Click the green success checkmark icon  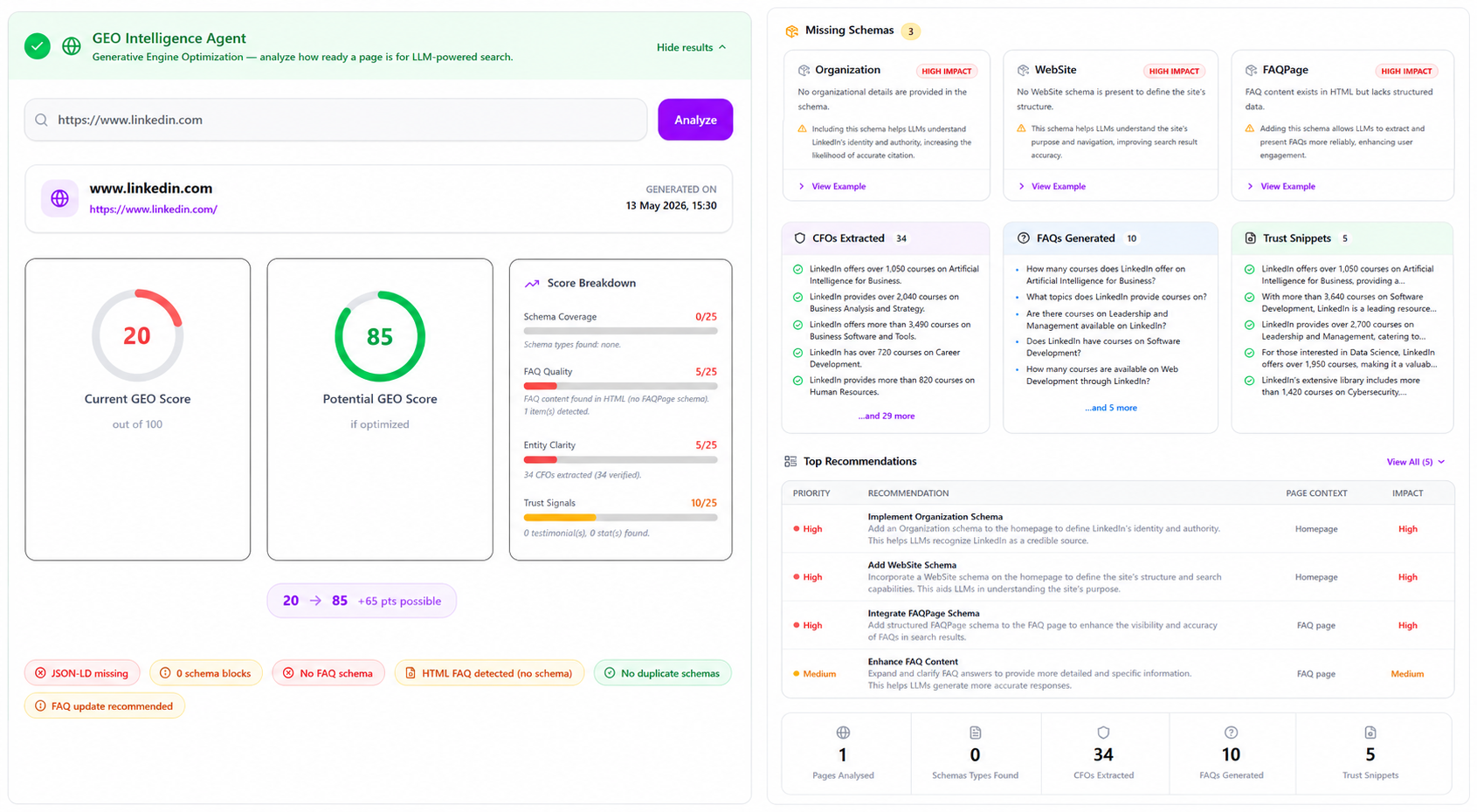click(x=38, y=46)
